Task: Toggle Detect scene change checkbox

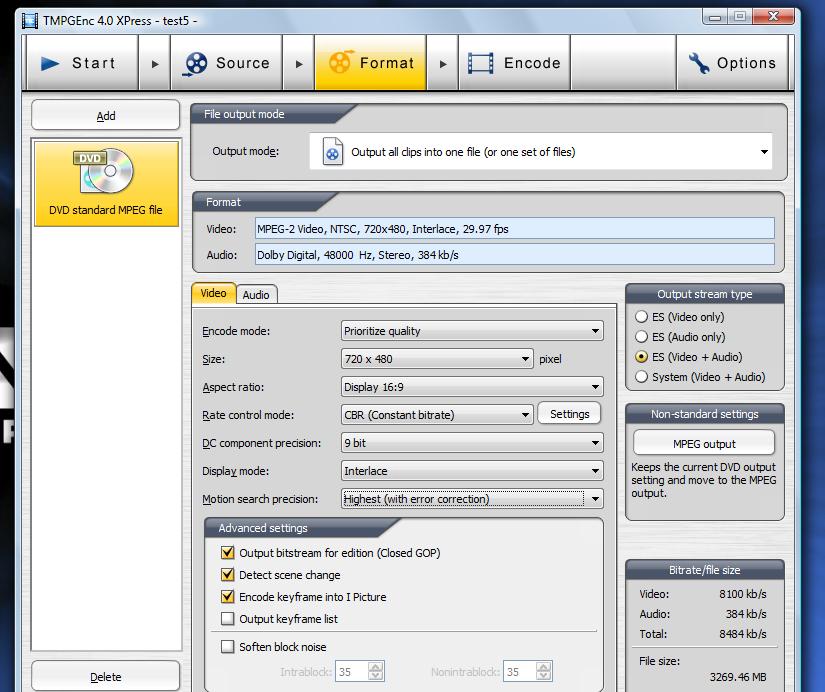Action: (227, 575)
